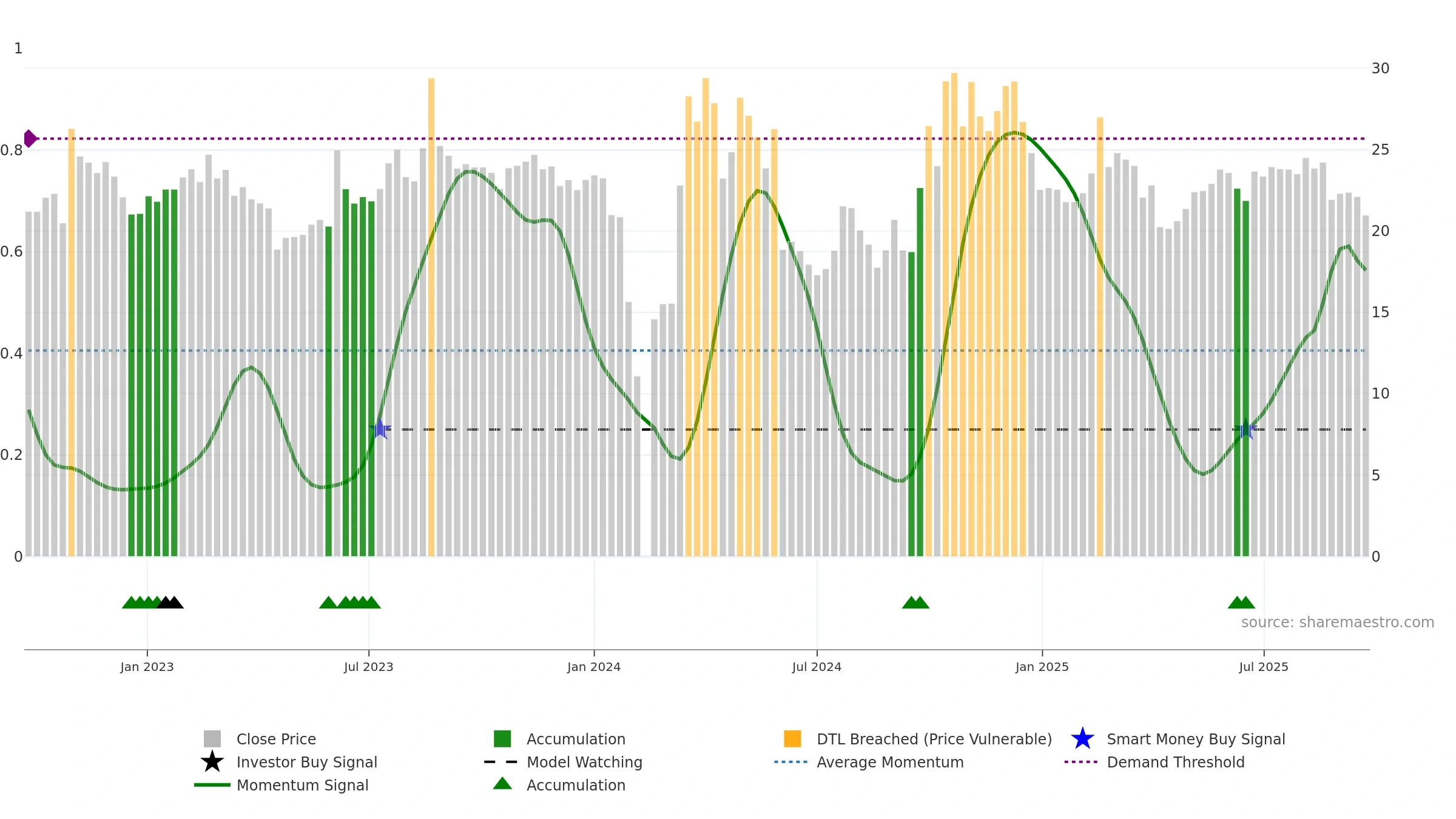This screenshot has width=1456, height=819.
Task: Toggle the Model Watching legend entry
Action: 564,762
